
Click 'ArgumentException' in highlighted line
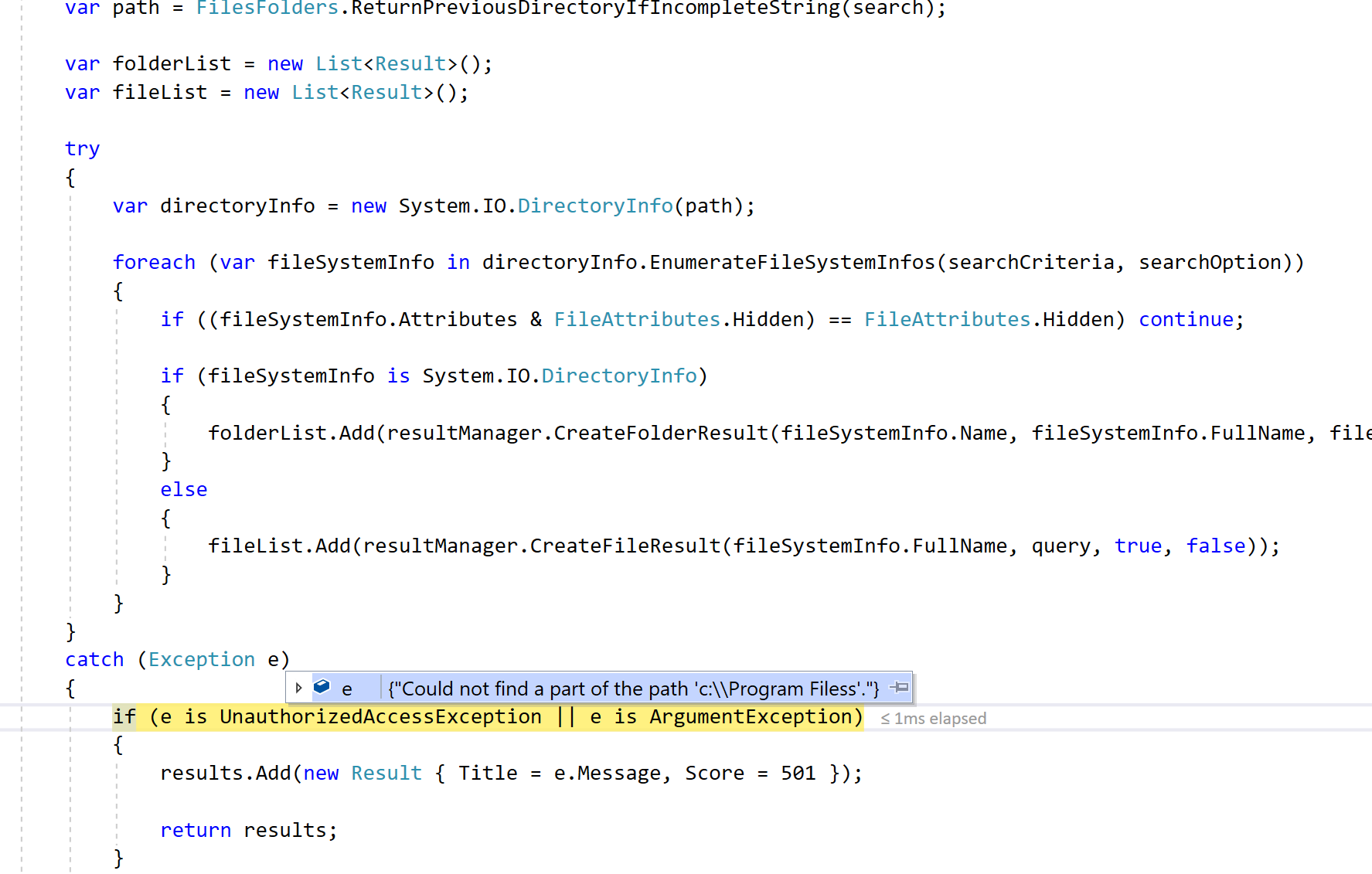751,717
